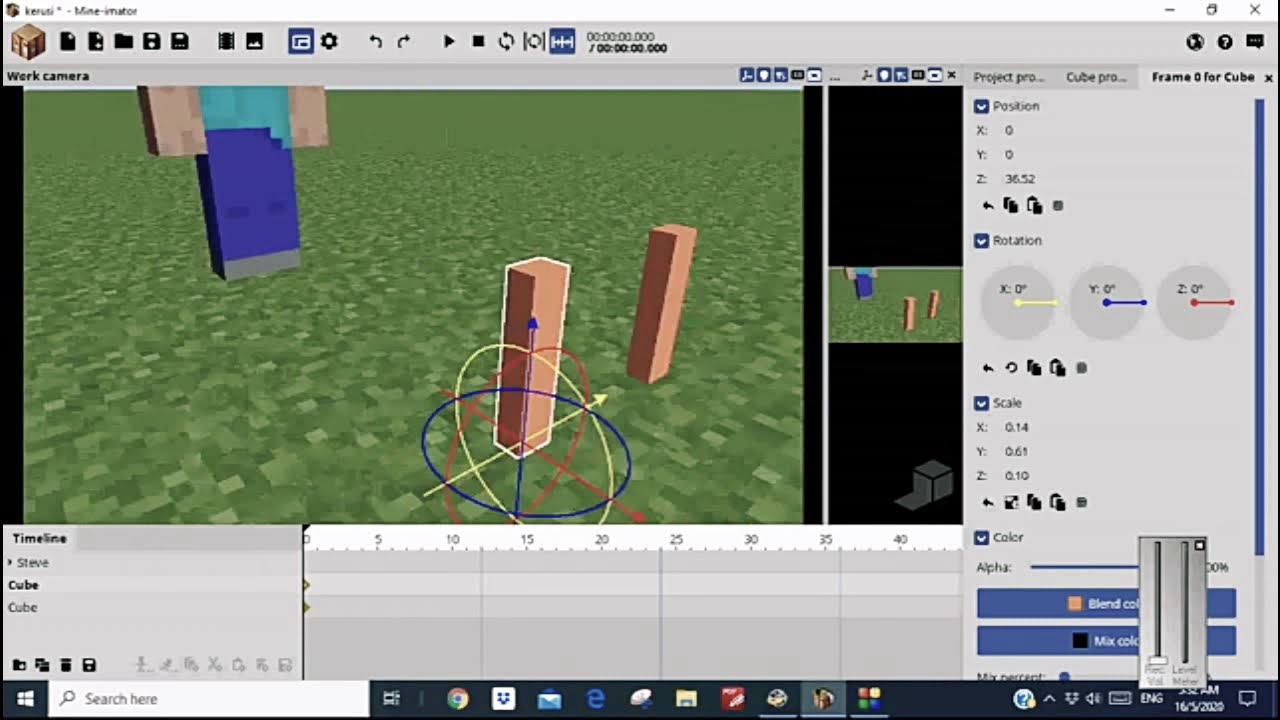1280x720 pixels.
Task: Select the bold Cube timeline row
Action: click(152, 585)
